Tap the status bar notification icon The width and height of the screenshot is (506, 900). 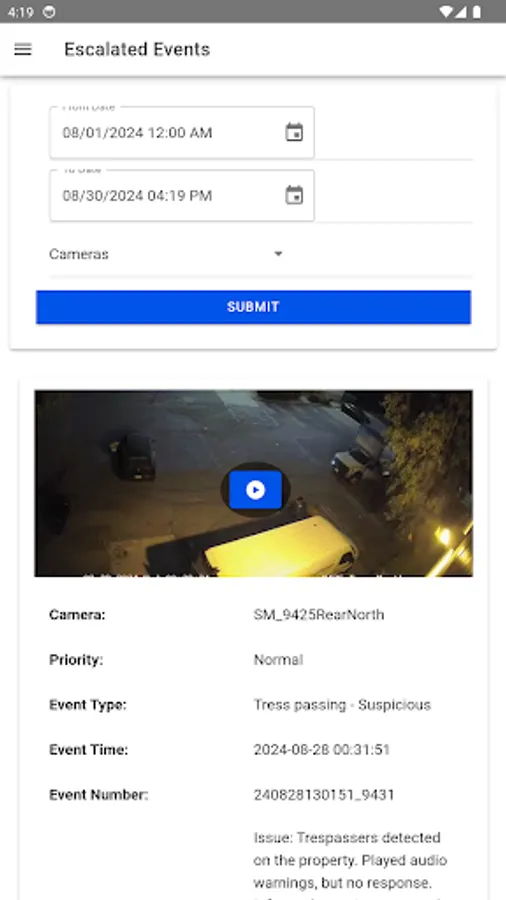tap(49, 11)
